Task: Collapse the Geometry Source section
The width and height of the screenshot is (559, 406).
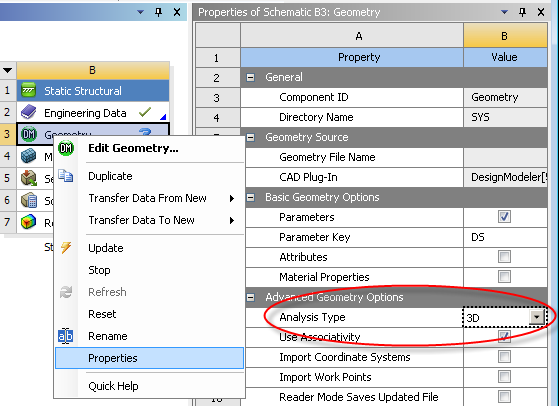Action: [251, 137]
